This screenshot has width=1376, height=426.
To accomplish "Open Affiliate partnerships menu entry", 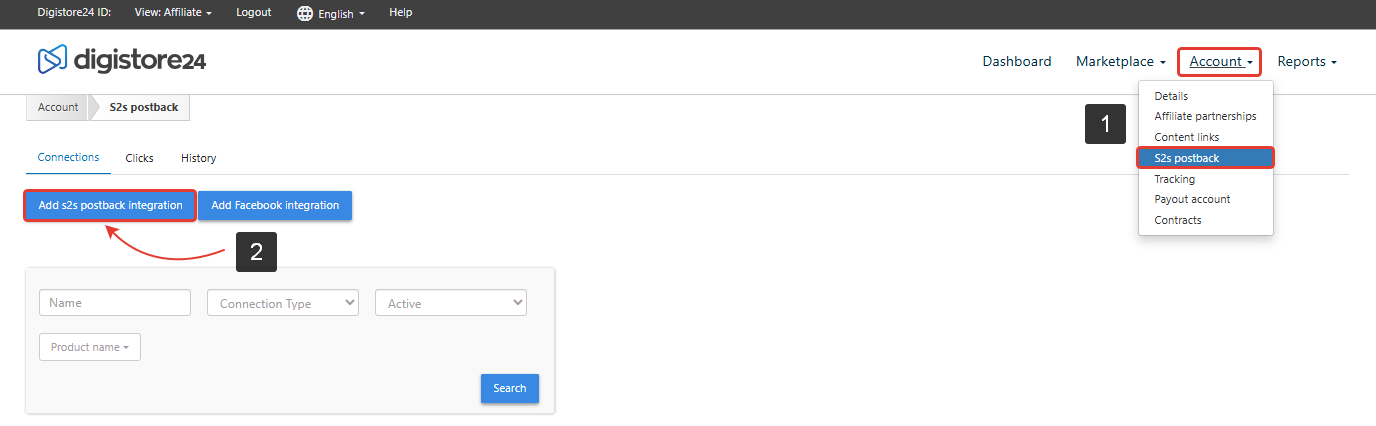I will click(x=1206, y=116).
